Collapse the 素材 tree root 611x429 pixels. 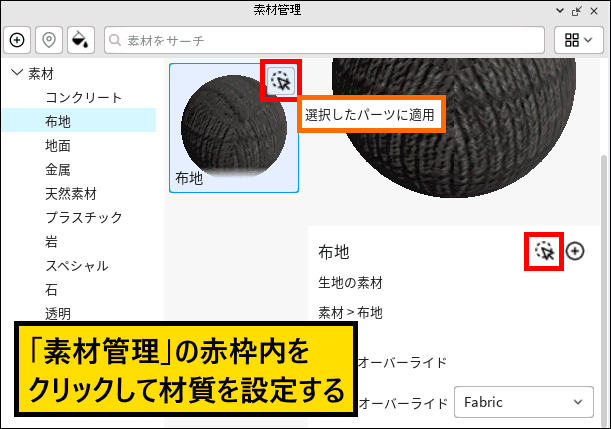click(17, 72)
